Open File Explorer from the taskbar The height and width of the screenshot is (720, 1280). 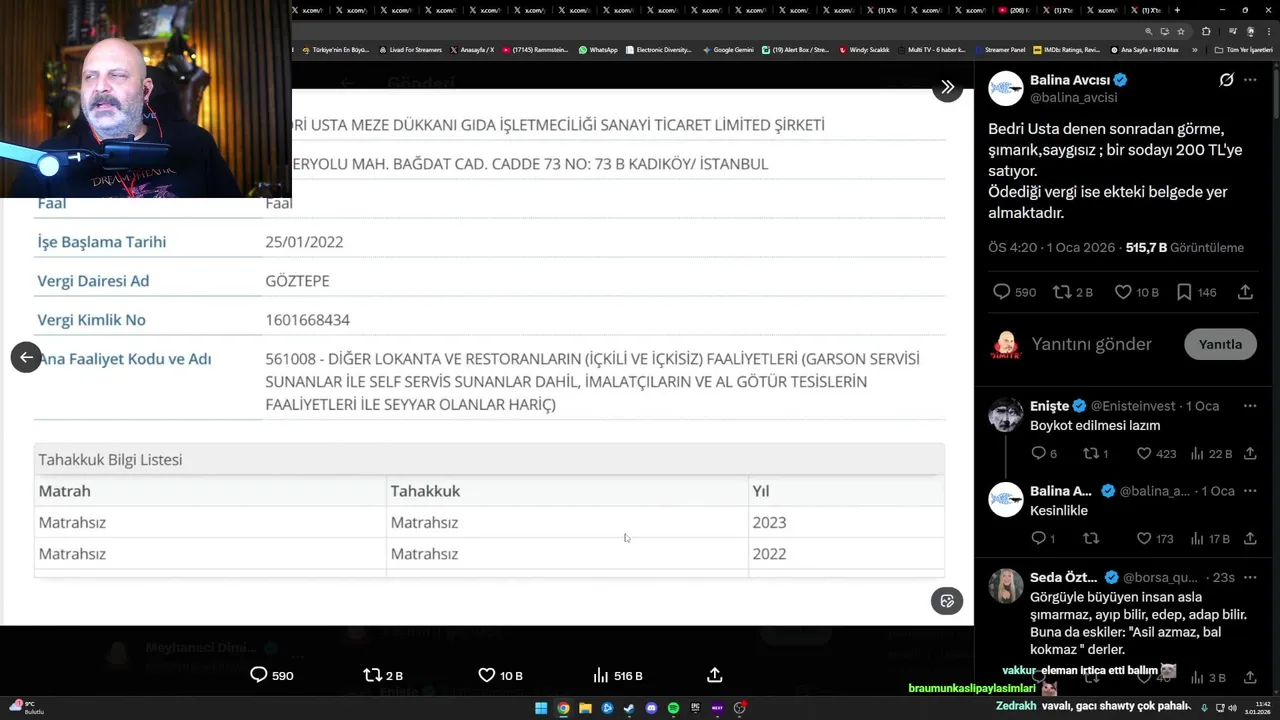[585, 708]
